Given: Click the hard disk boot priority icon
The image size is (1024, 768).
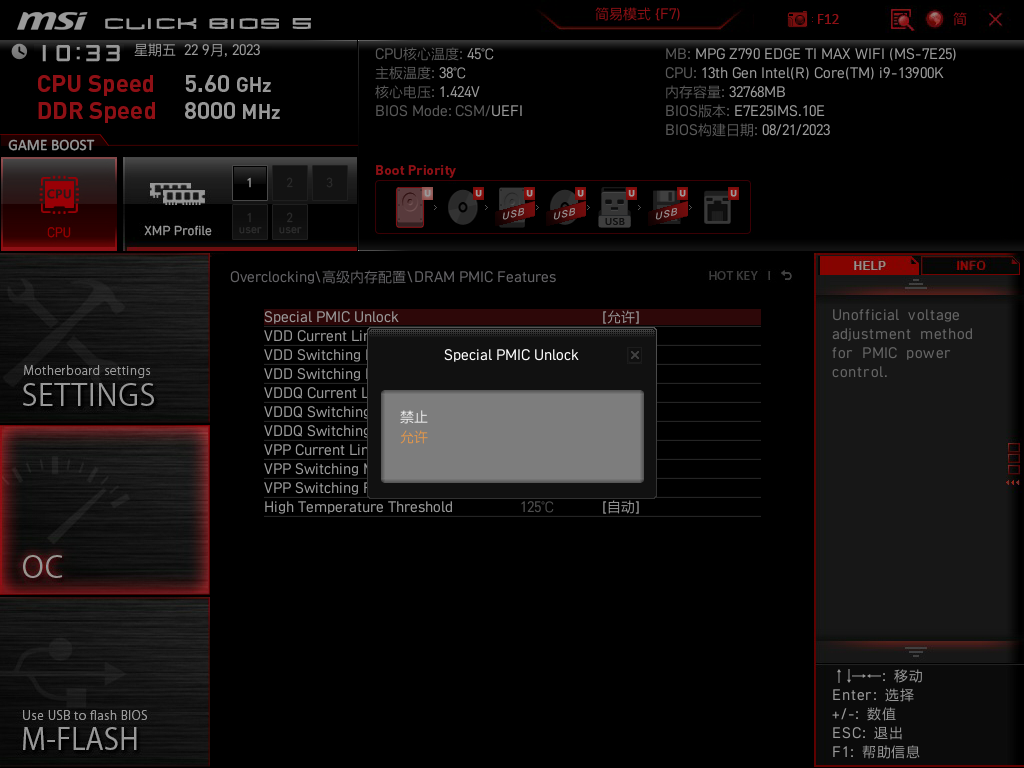Looking at the screenshot, I should pos(413,207).
